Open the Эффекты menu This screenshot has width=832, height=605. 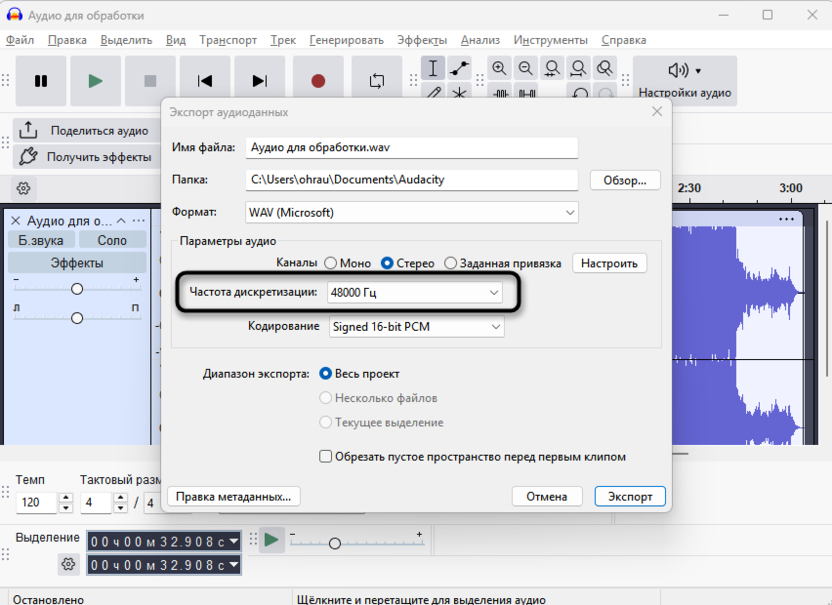click(422, 40)
